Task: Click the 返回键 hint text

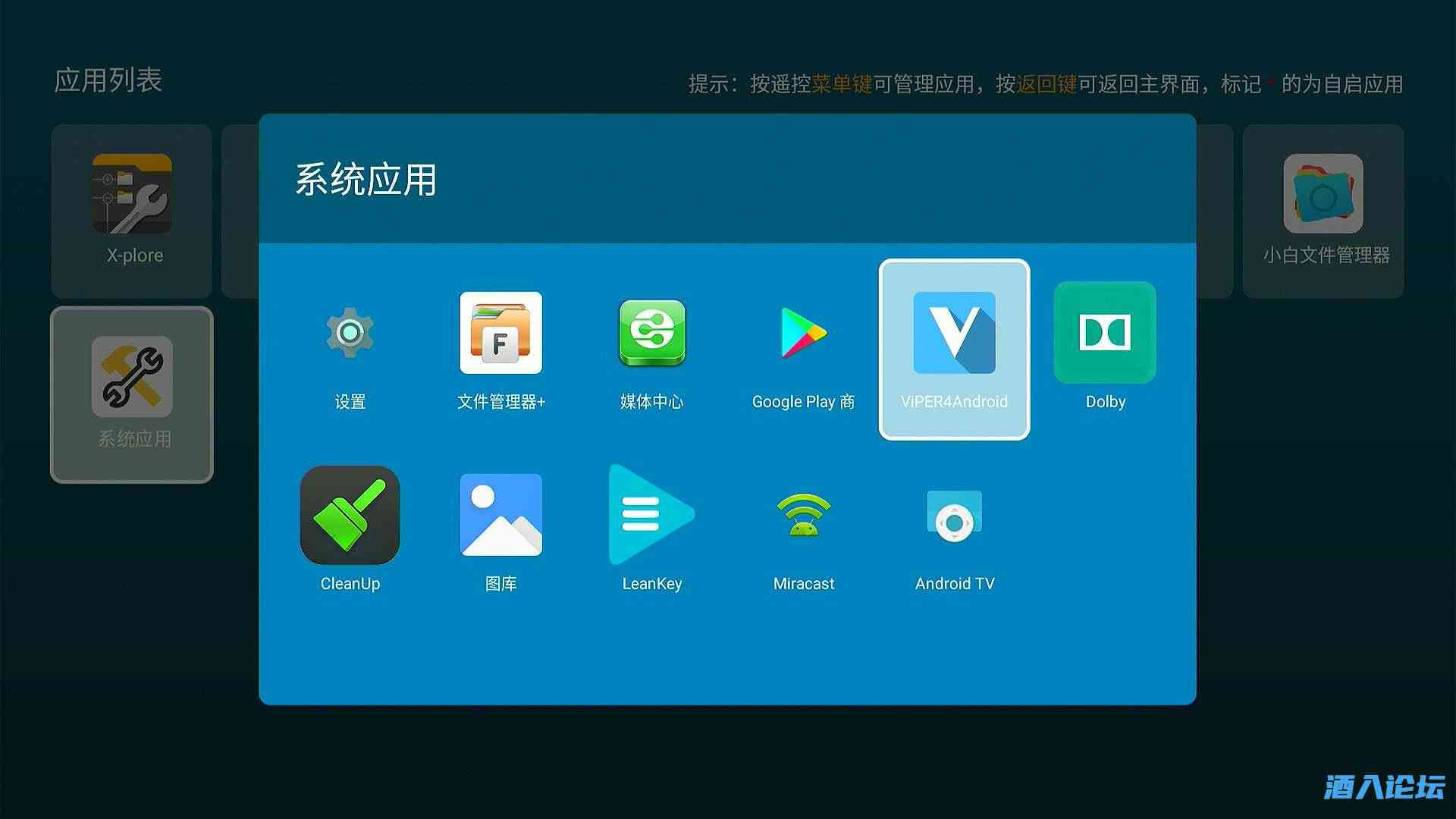Action: click(x=1046, y=84)
